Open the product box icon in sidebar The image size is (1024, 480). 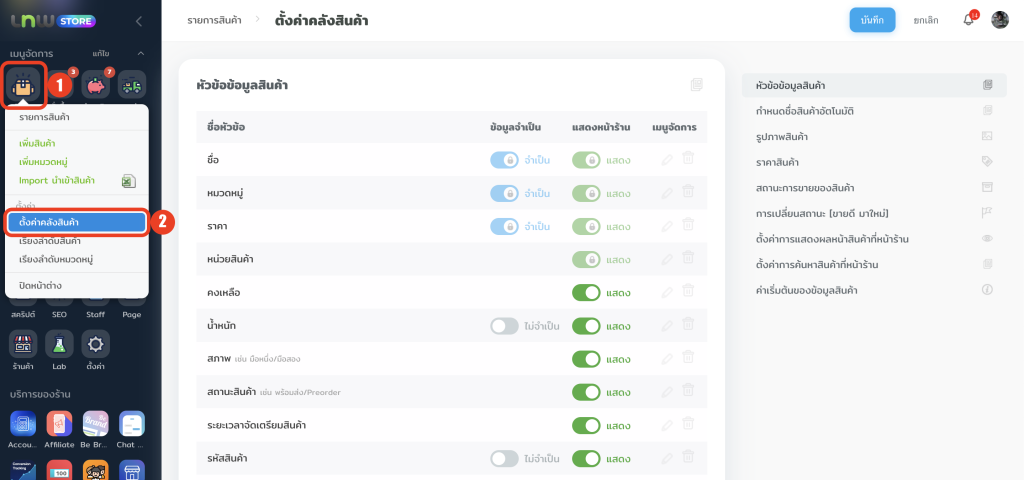[24, 86]
